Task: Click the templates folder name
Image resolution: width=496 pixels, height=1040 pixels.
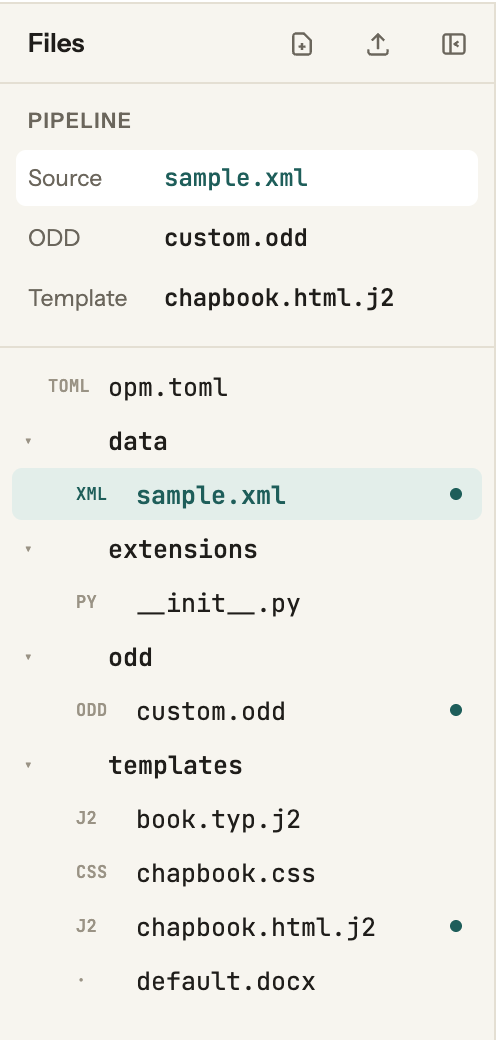Action: point(175,766)
